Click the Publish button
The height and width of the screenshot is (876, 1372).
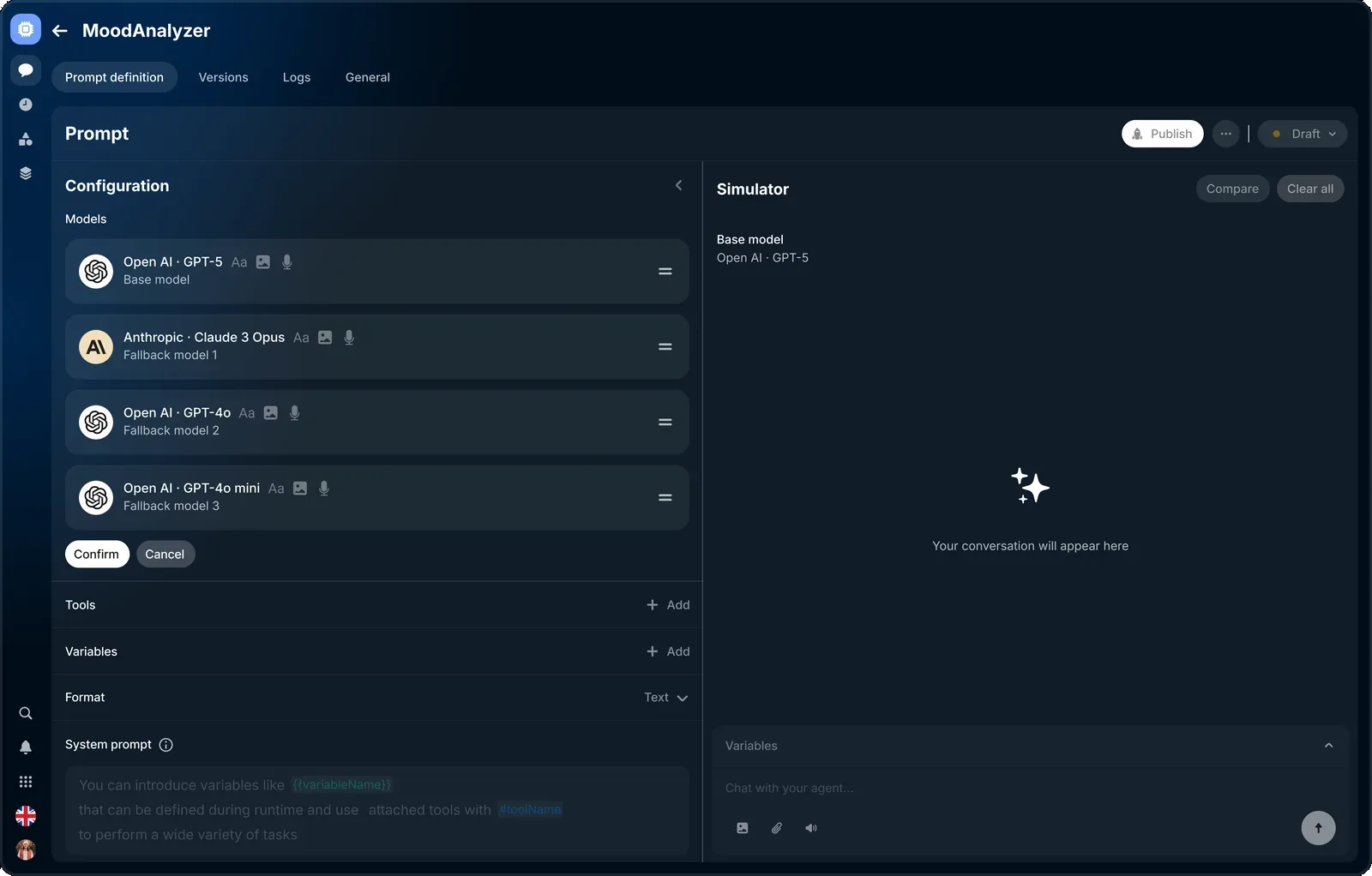point(1163,134)
